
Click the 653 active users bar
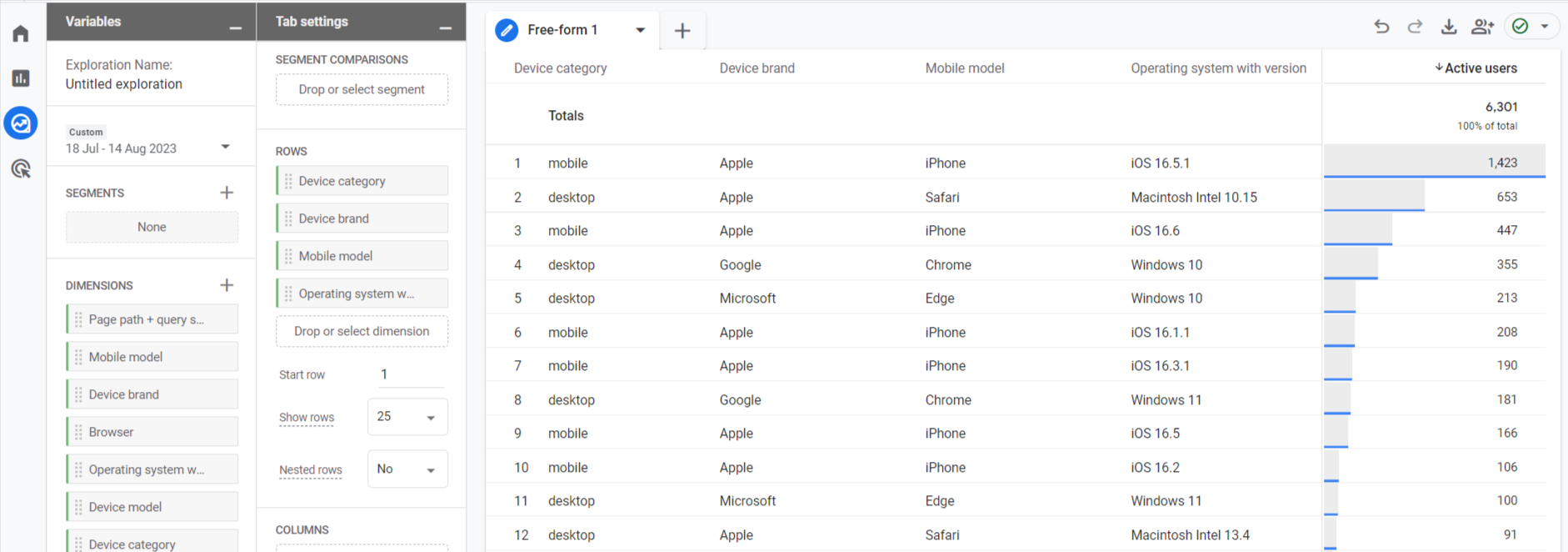click(x=1374, y=197)
